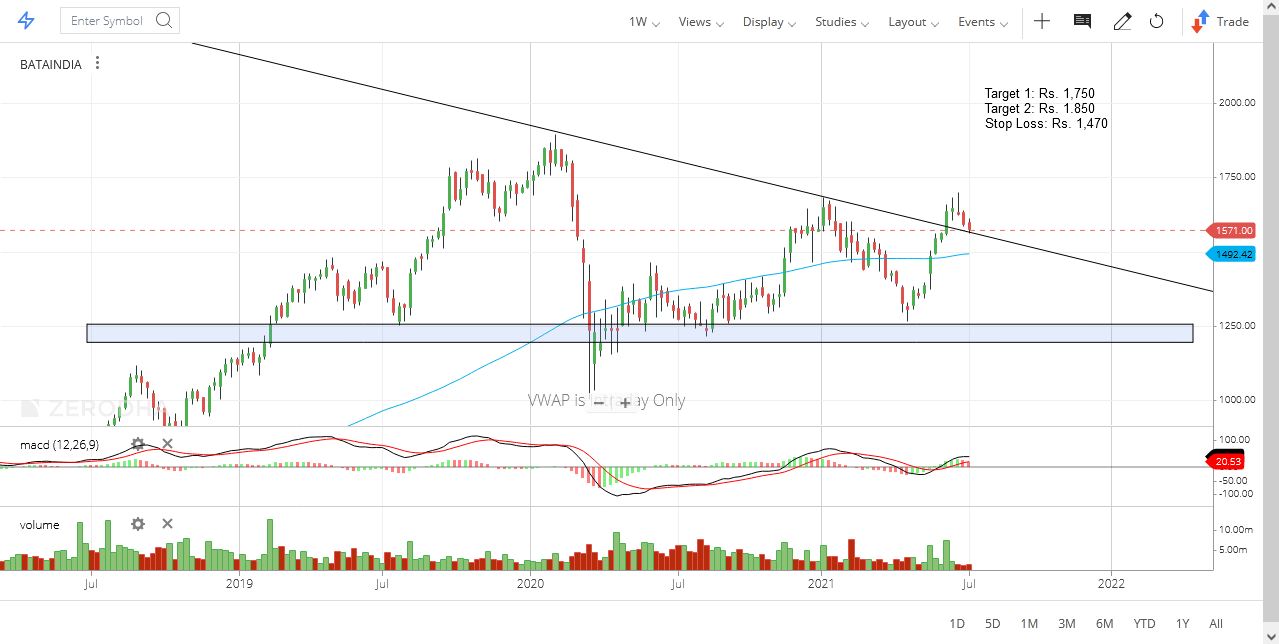The image size is (1279, 644).
Task: Select the 5D range
Action: tap(992, 624)
